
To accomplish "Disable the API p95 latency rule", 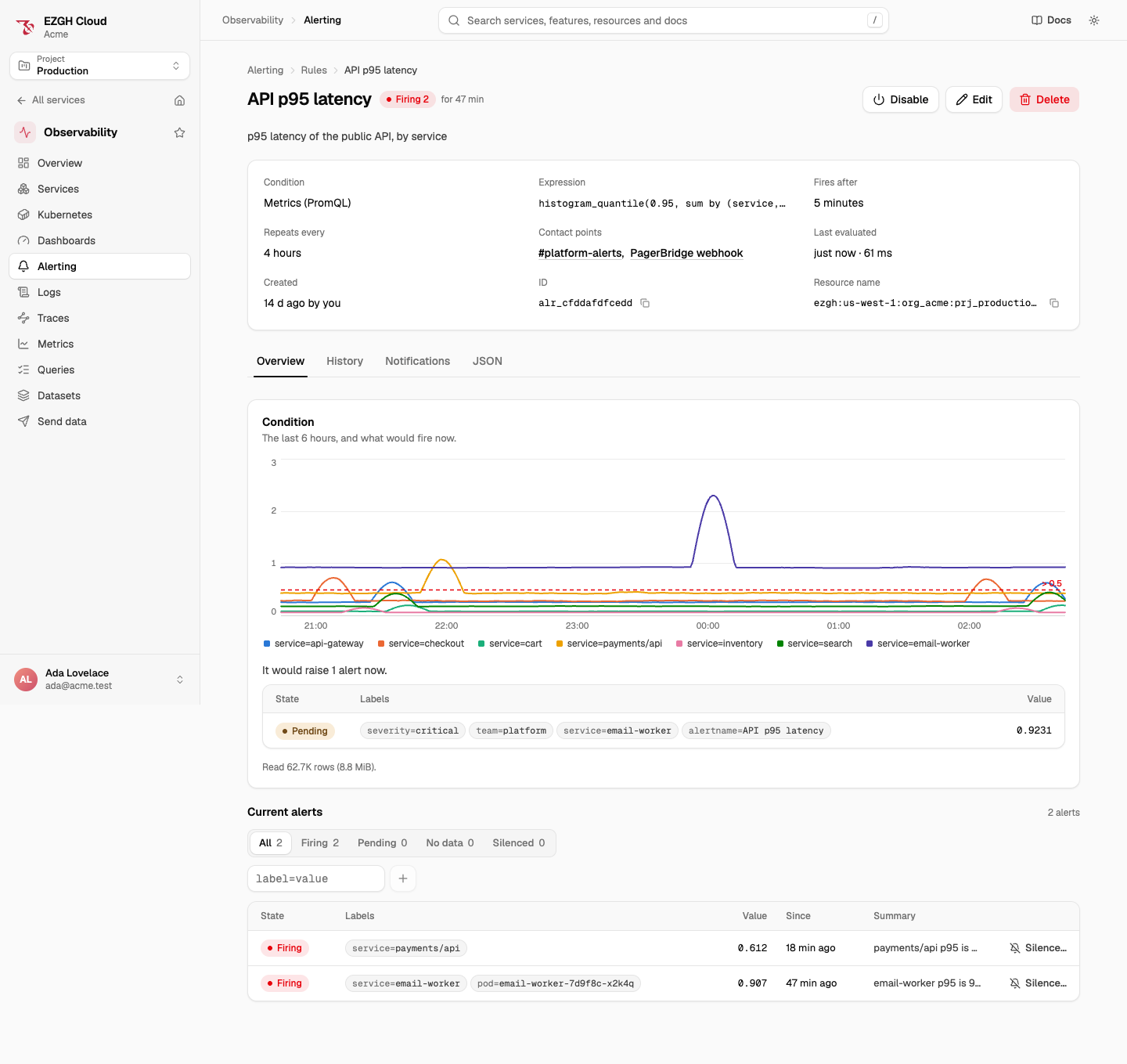I will (901, 99).
